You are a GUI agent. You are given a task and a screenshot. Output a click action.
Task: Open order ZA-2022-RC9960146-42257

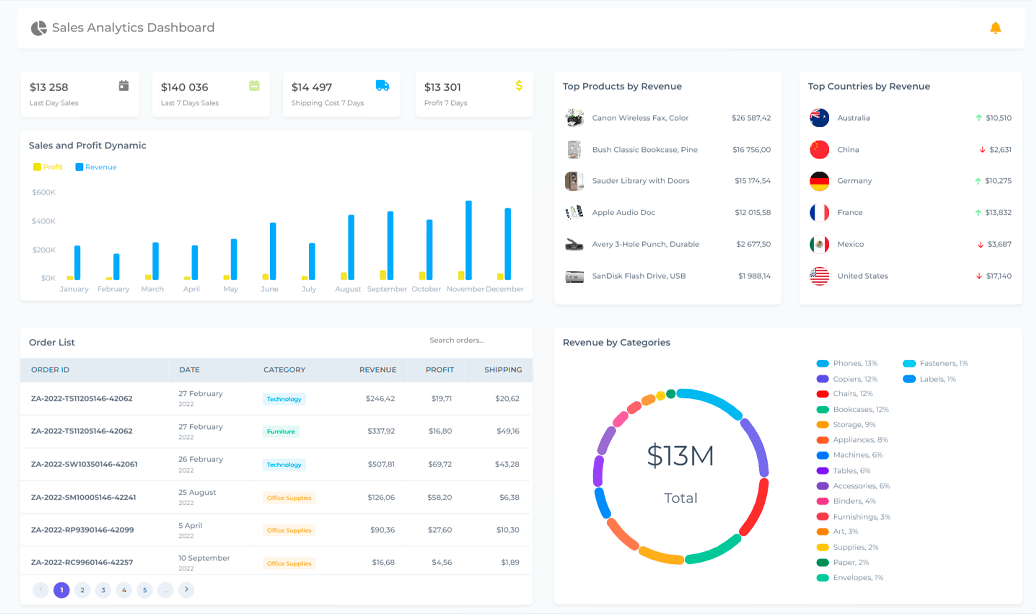(82, 562)
